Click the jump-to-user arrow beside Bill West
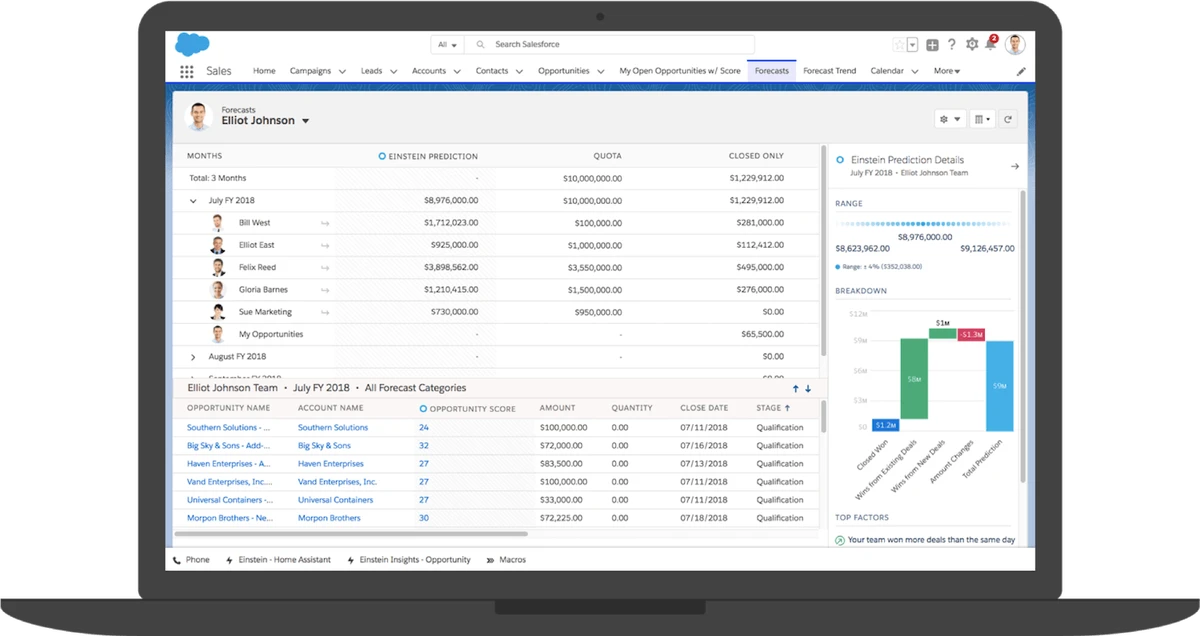 click(324, 223)
